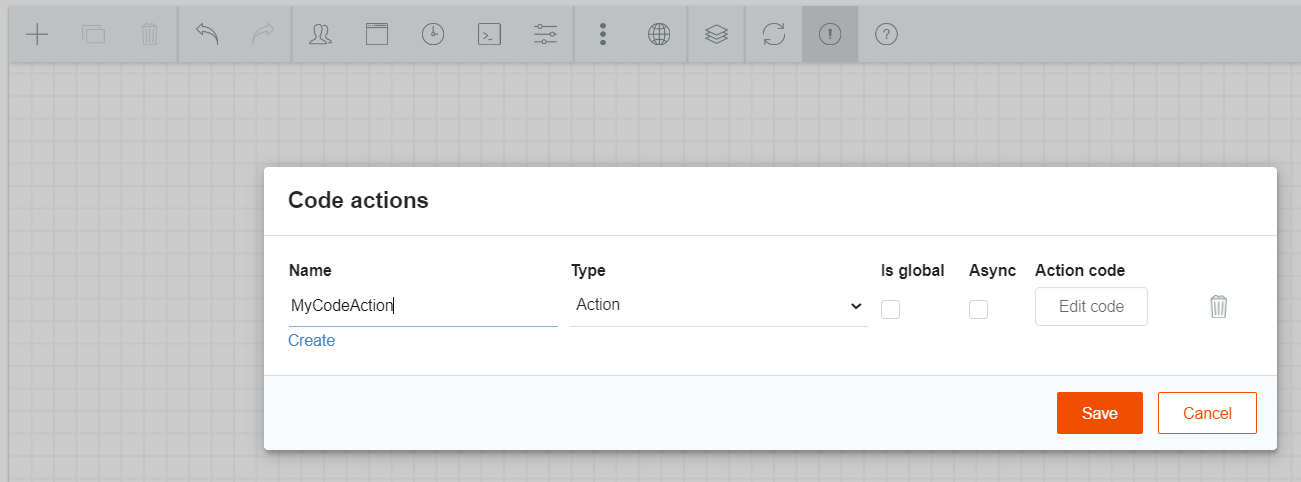Click the redo arrow icon
This screenshot has width=1301, height=482.
(263, 34)
